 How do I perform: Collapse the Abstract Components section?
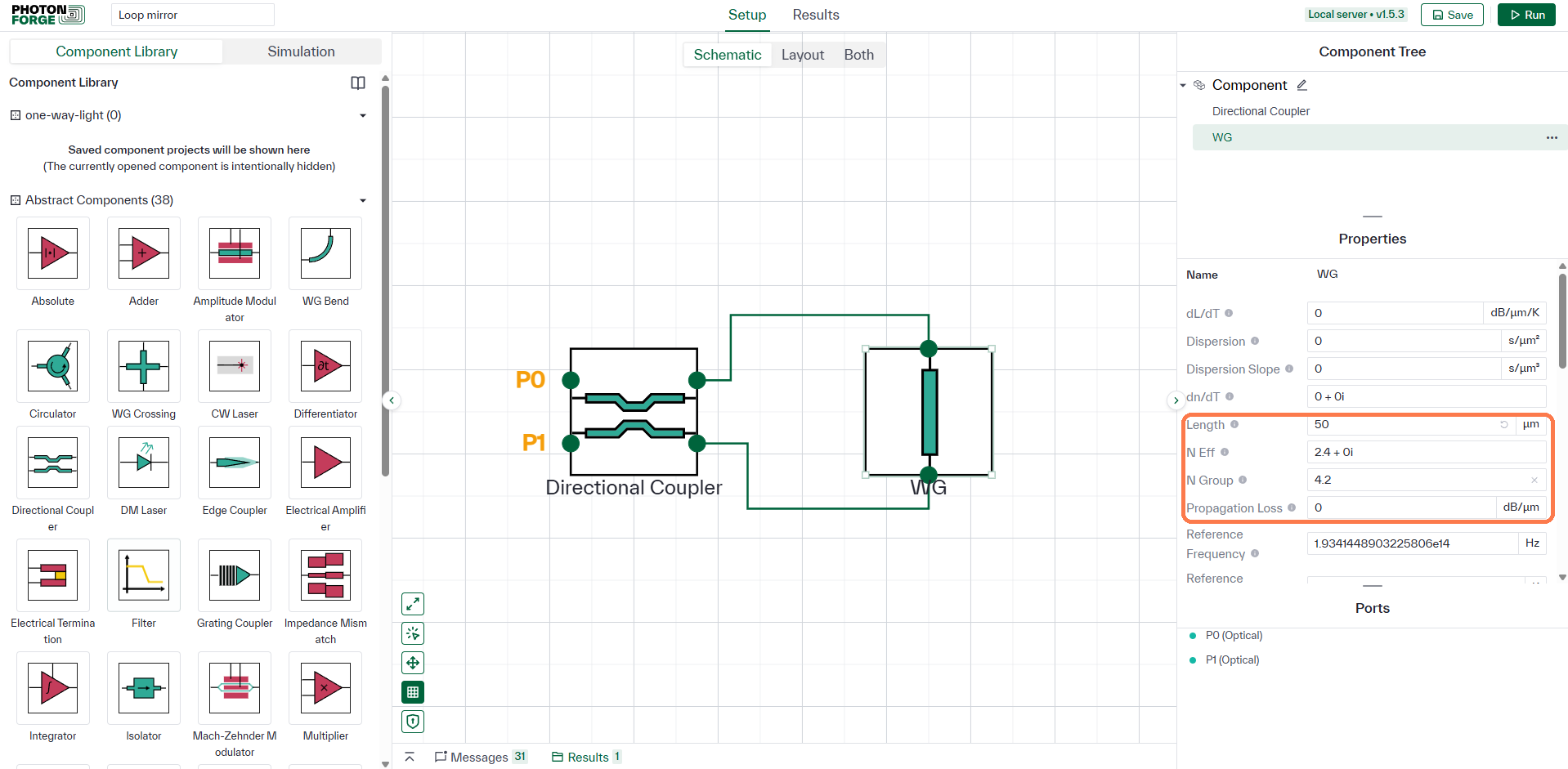click(363, 200)
